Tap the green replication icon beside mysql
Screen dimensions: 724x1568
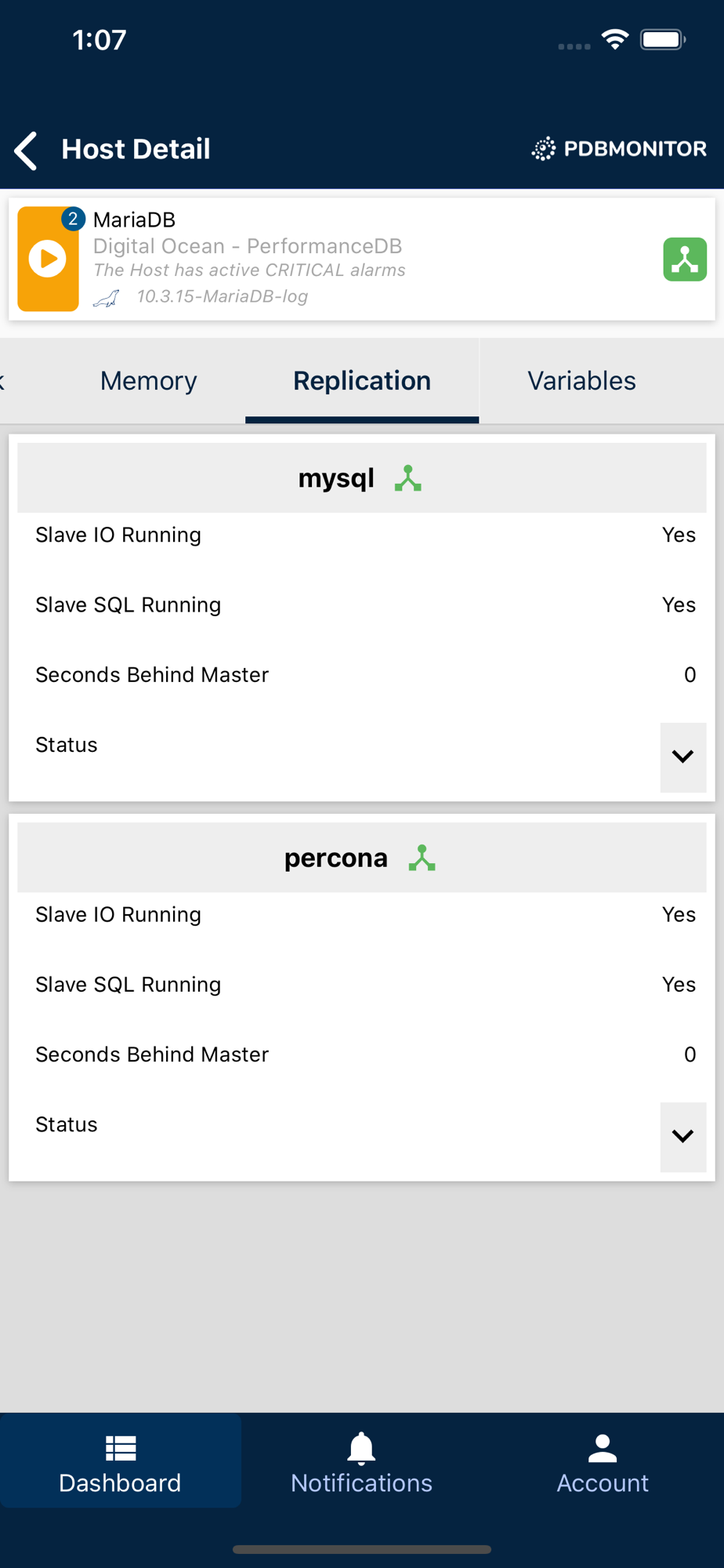coord(408,478)
